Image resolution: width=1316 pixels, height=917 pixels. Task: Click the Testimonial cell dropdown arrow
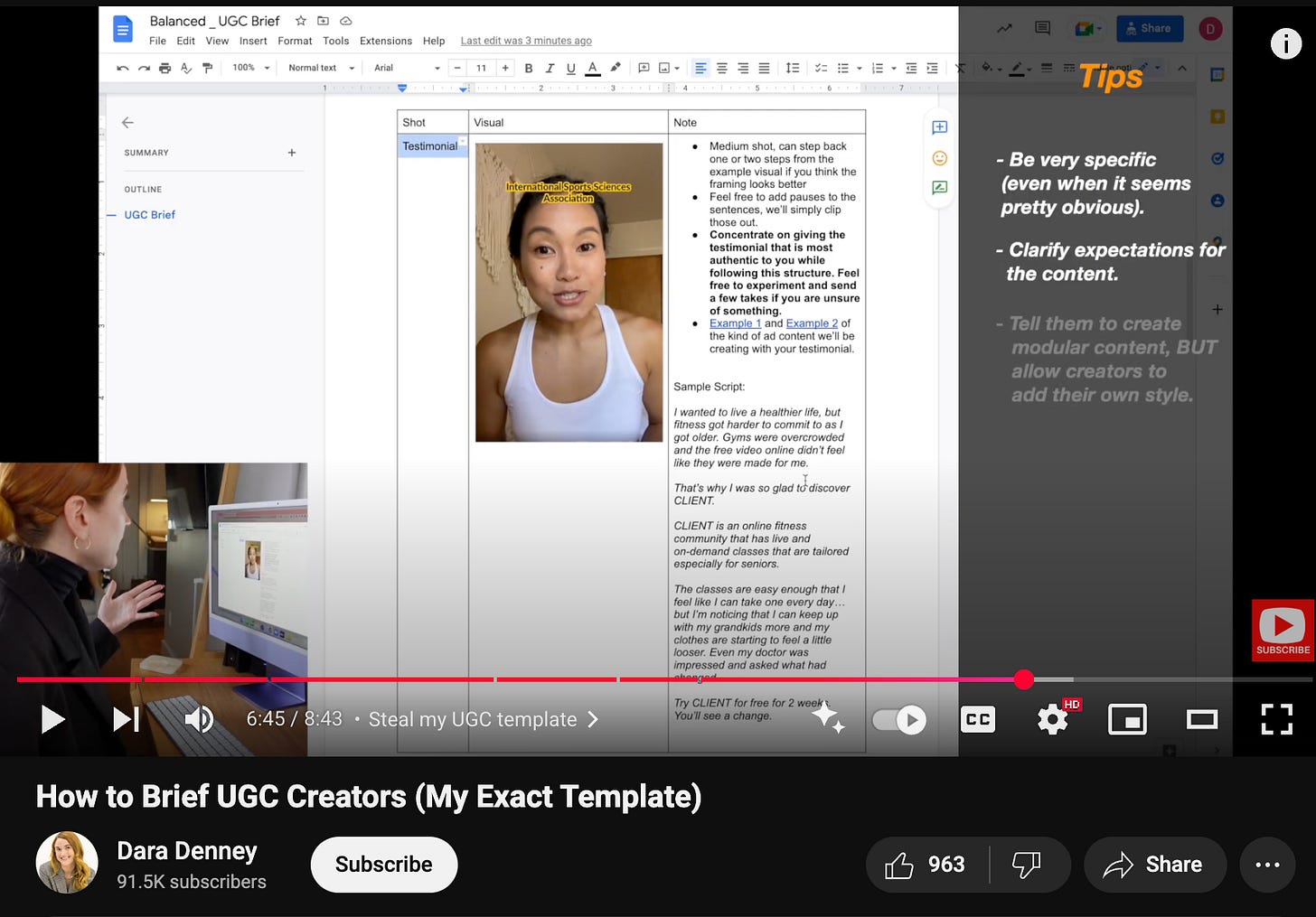(463, 141)
